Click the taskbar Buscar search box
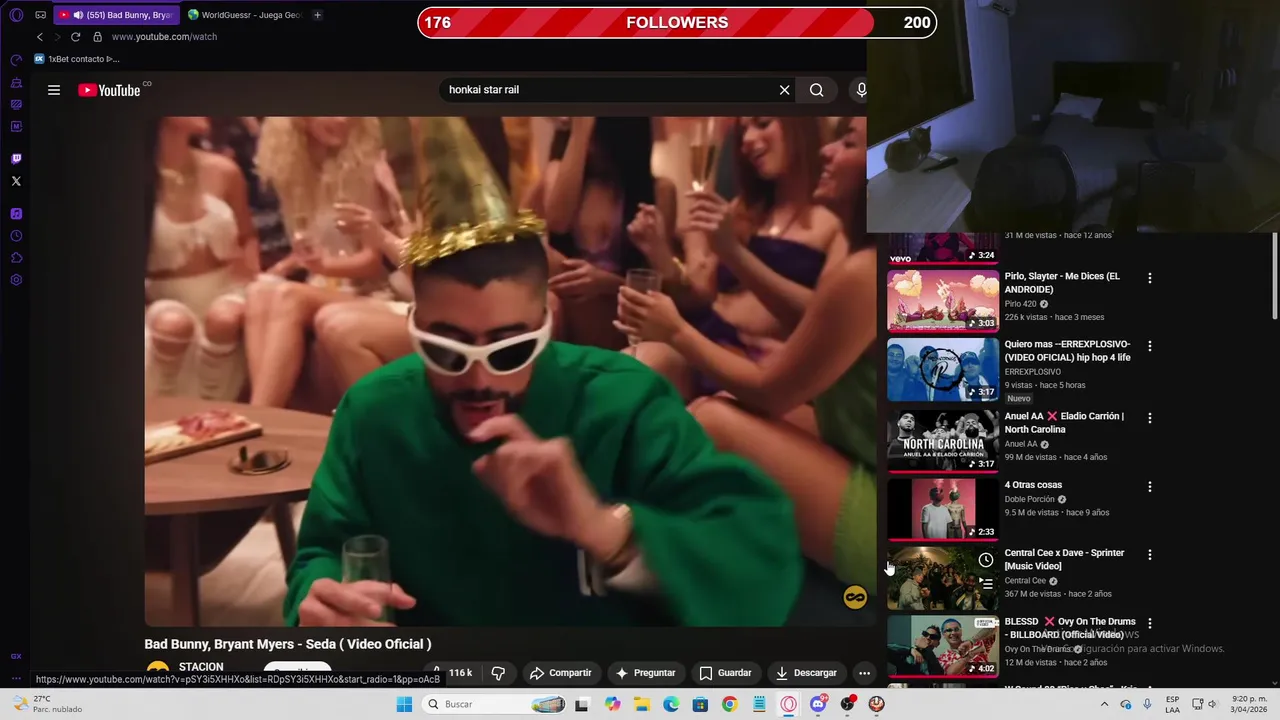This screenshot has height=720, width=1280. (494, 704)
